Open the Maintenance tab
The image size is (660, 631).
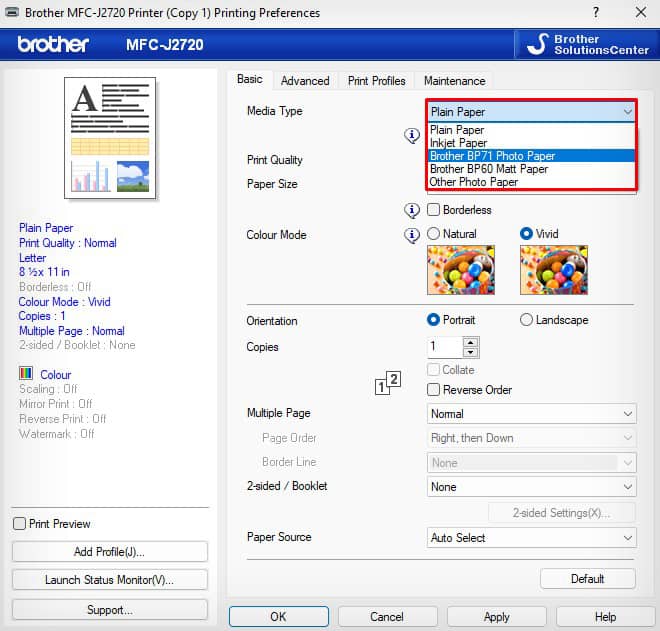[x=454, y=80]
